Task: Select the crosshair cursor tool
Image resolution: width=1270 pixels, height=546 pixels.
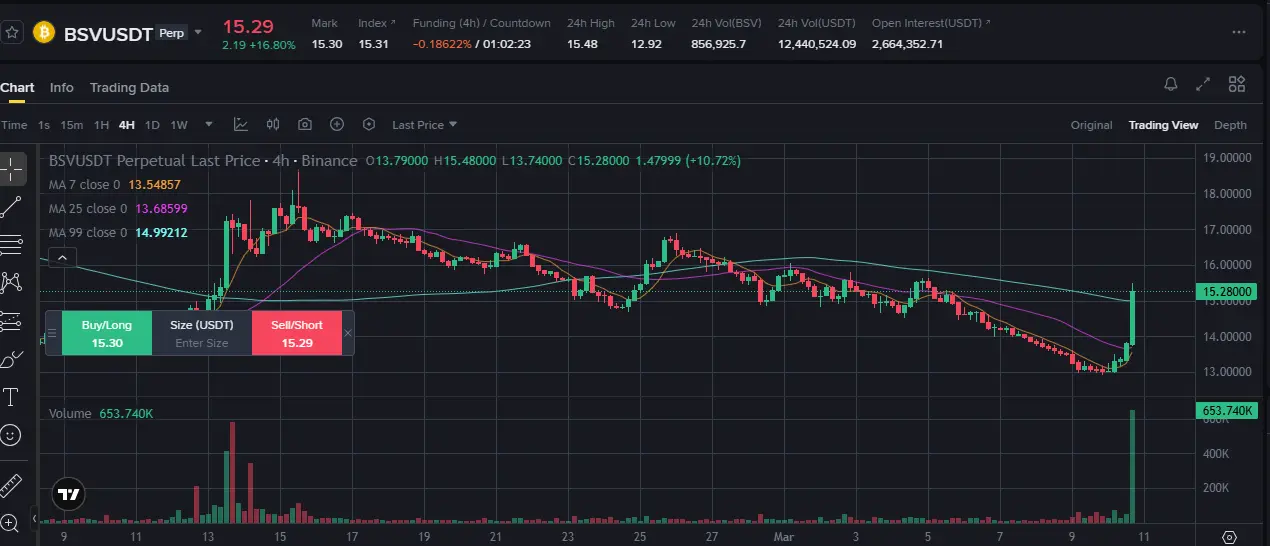Action: [12, 169]
